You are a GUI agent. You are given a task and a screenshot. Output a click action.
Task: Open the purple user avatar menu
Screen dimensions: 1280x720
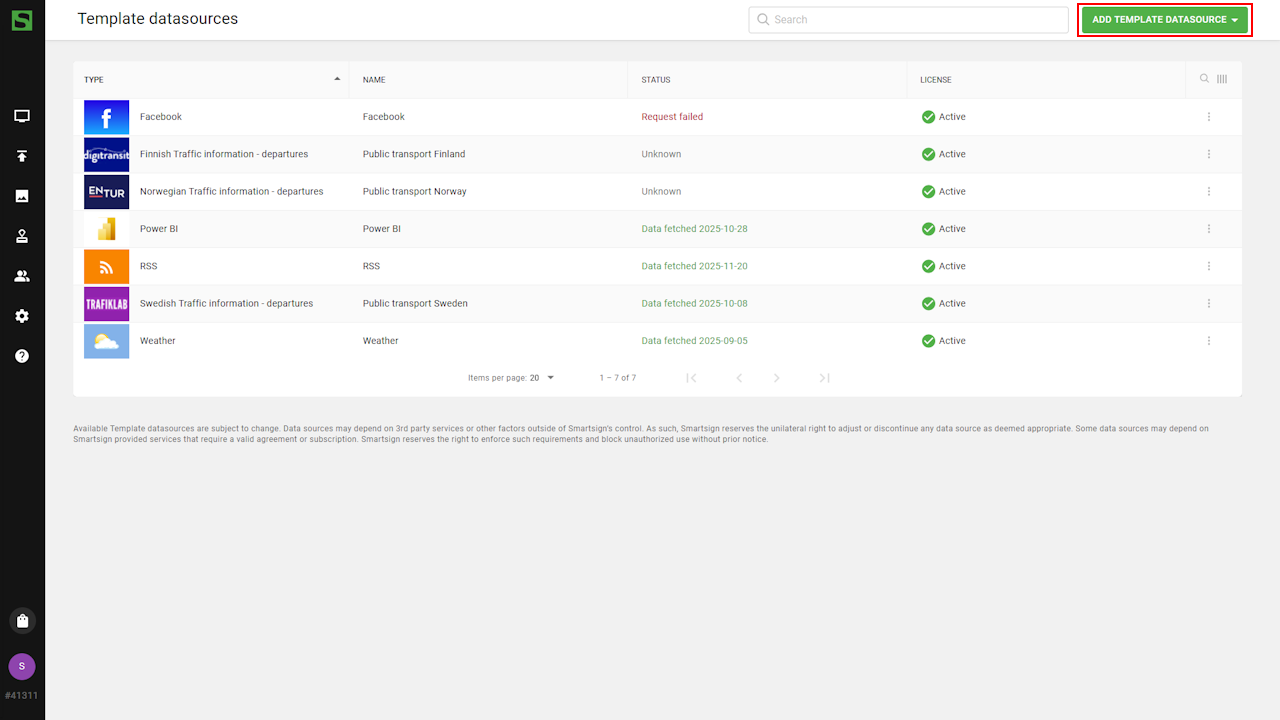click(22, 666)
